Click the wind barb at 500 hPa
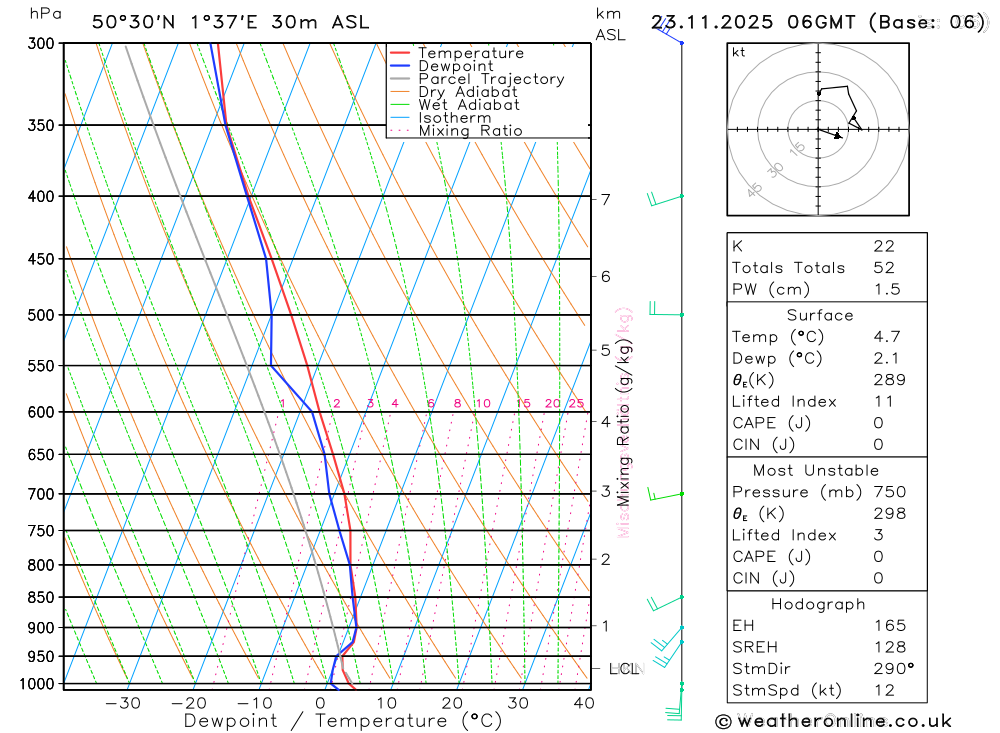1000x733 pixels. [666, 309]
